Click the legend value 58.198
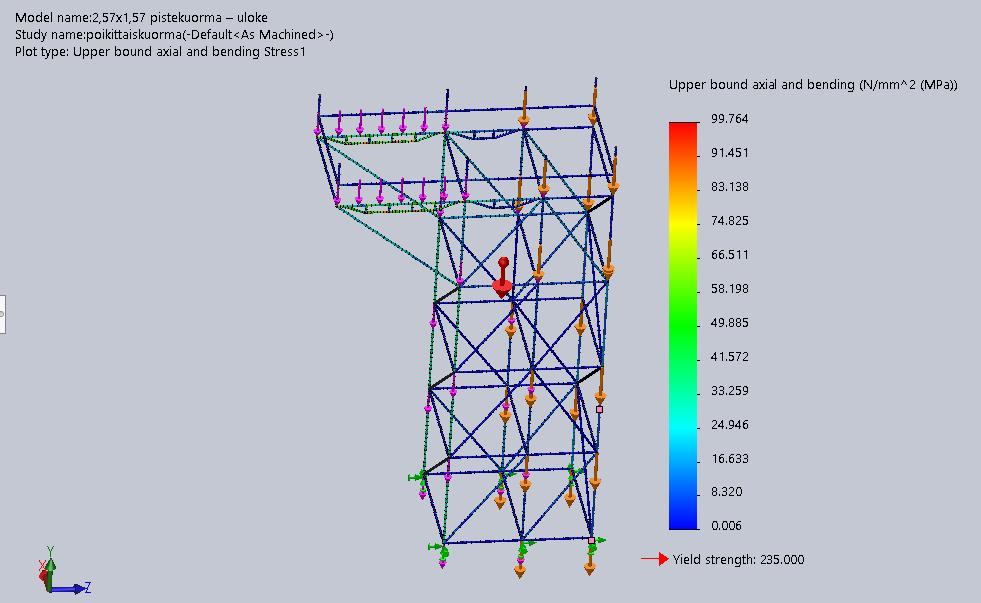 click(x=729, y=288)
